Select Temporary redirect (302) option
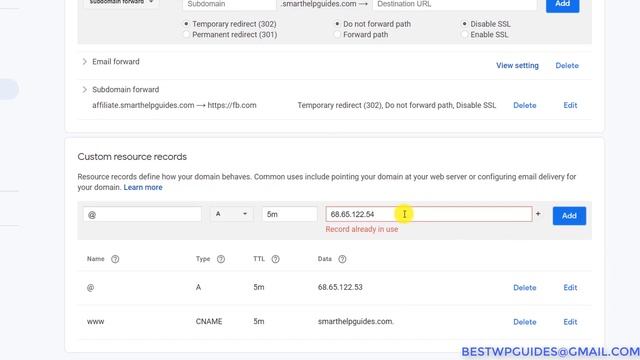This screenshot has width=640, height=360. coord(187,24)
